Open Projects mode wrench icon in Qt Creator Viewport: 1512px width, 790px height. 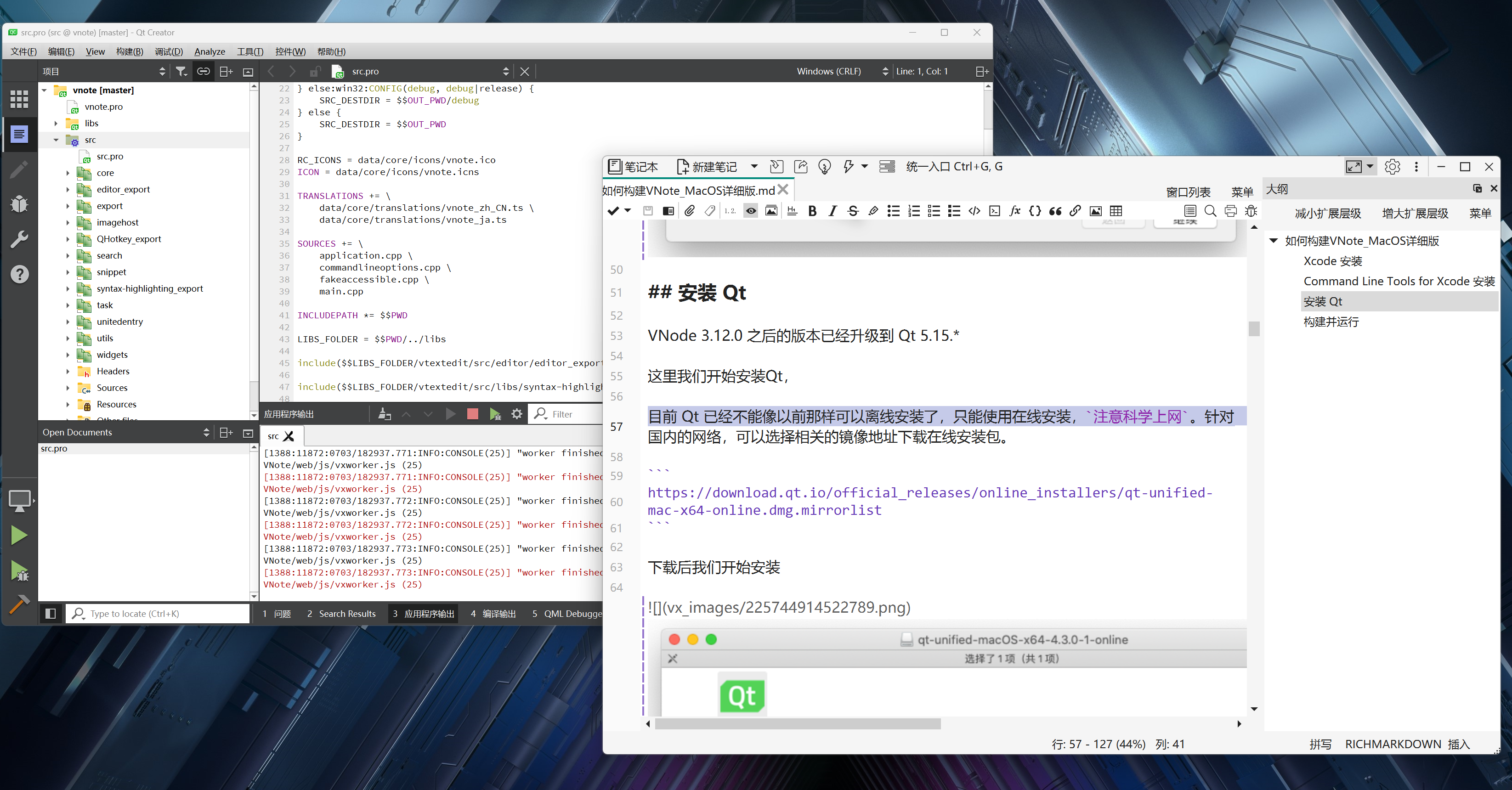click(x=19, y=239)
